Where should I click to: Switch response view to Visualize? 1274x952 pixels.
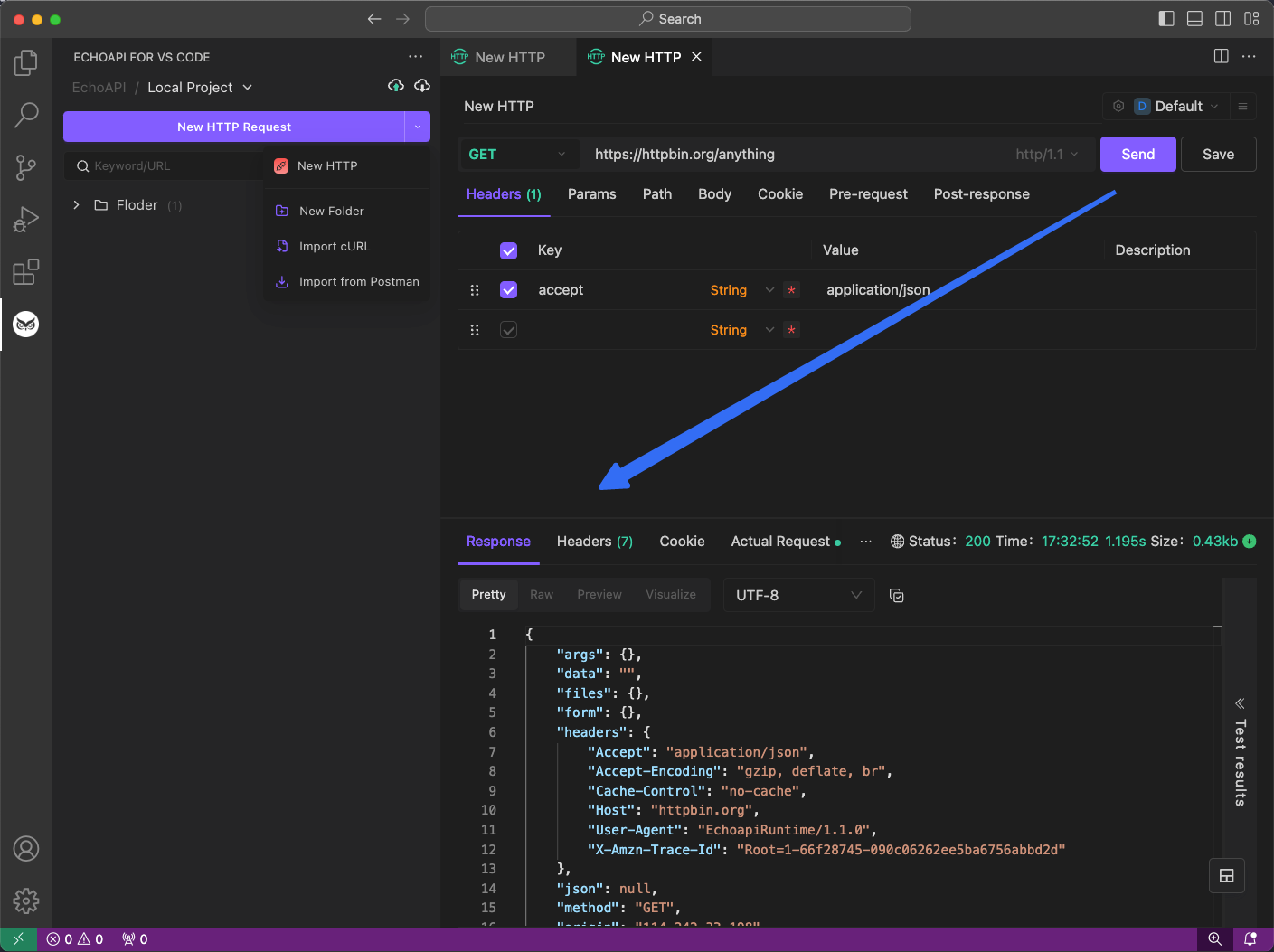click(671, 594)
